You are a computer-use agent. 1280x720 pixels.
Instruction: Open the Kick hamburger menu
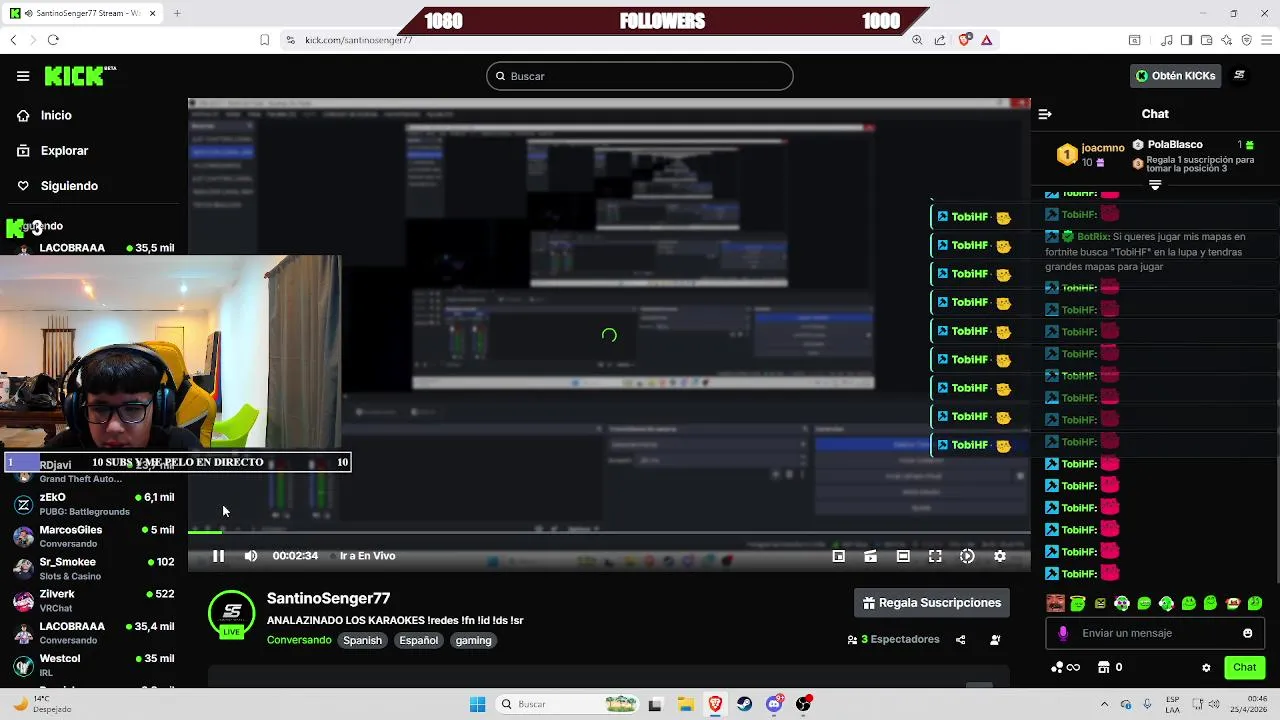click(x=23, y=76)
